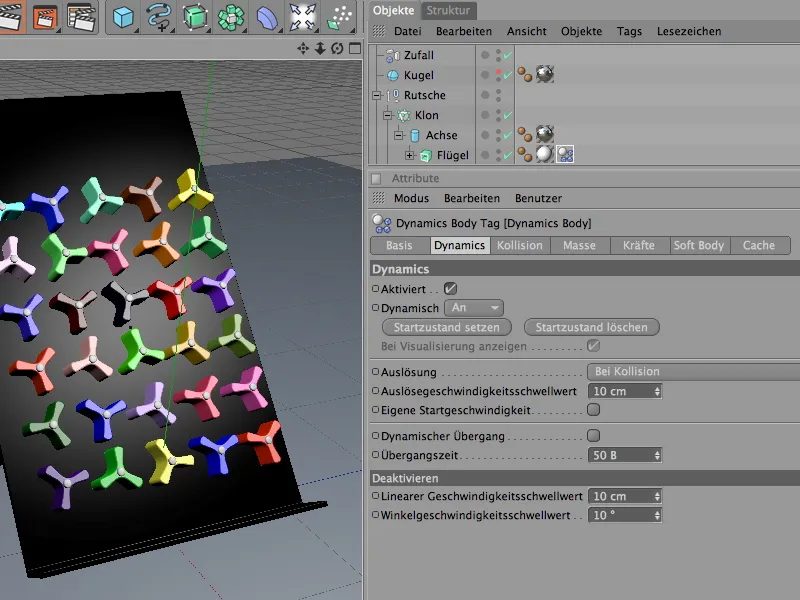Open the MoGraph cloner icon menu

point(232,16)
